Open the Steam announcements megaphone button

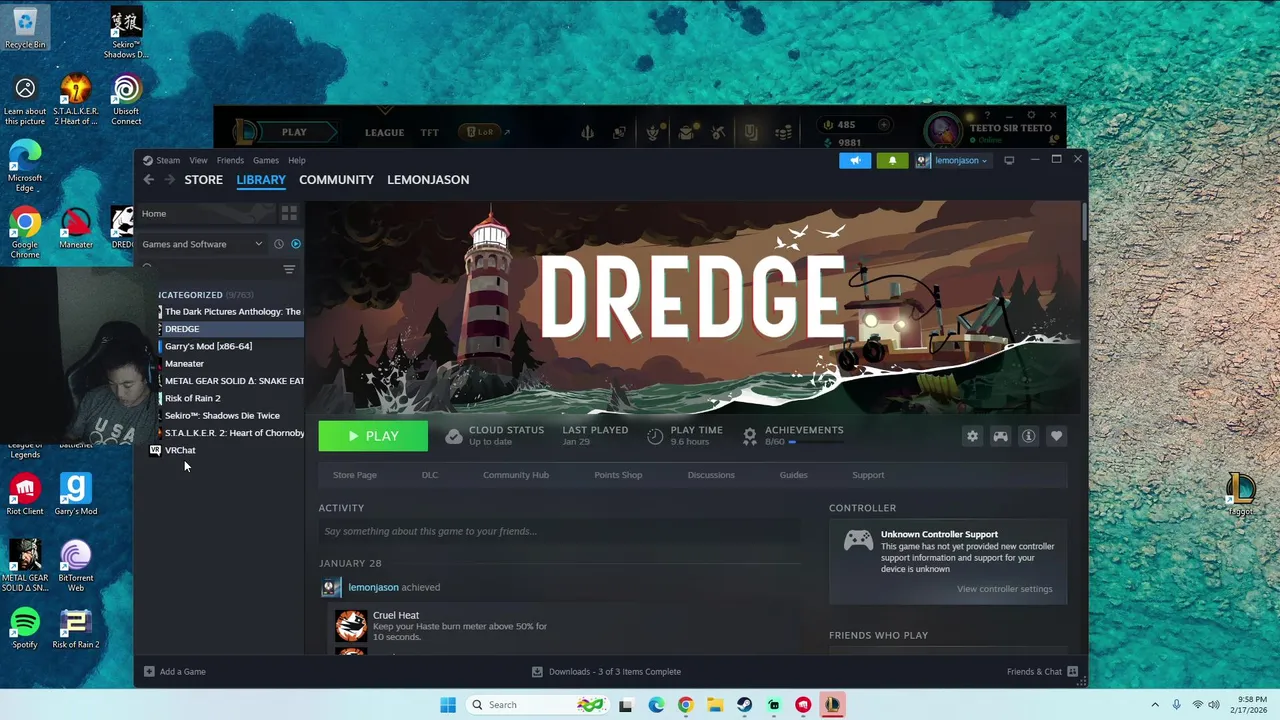[855, 160]
